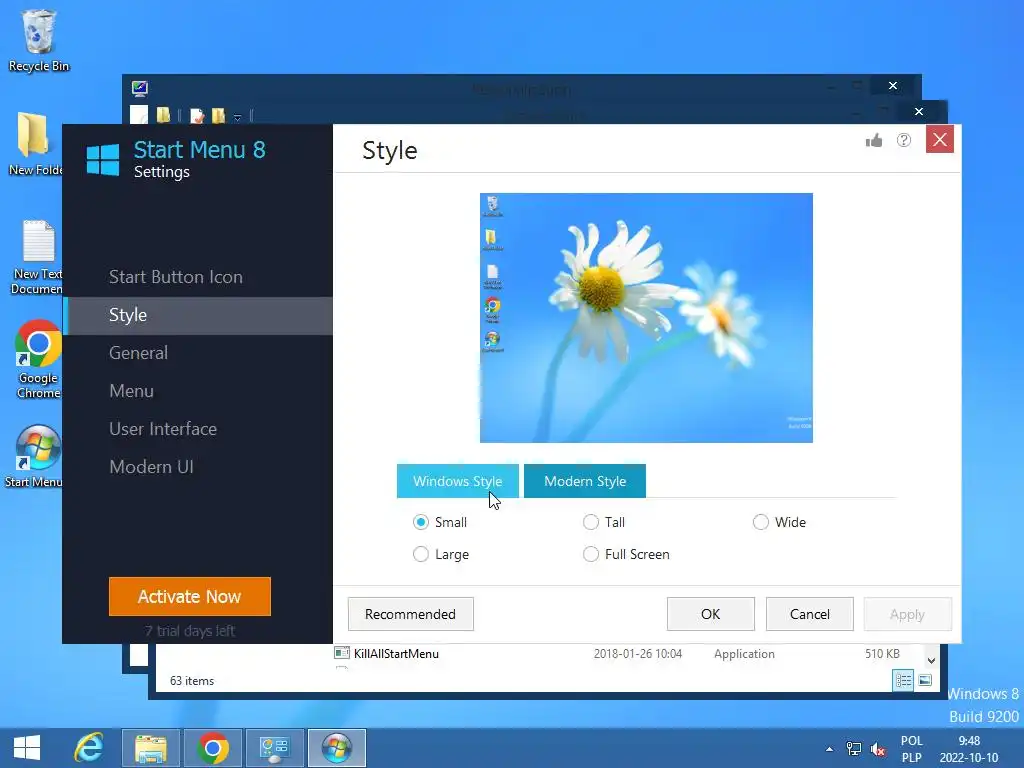Select the Full Screen option

[x=626, y=554]
